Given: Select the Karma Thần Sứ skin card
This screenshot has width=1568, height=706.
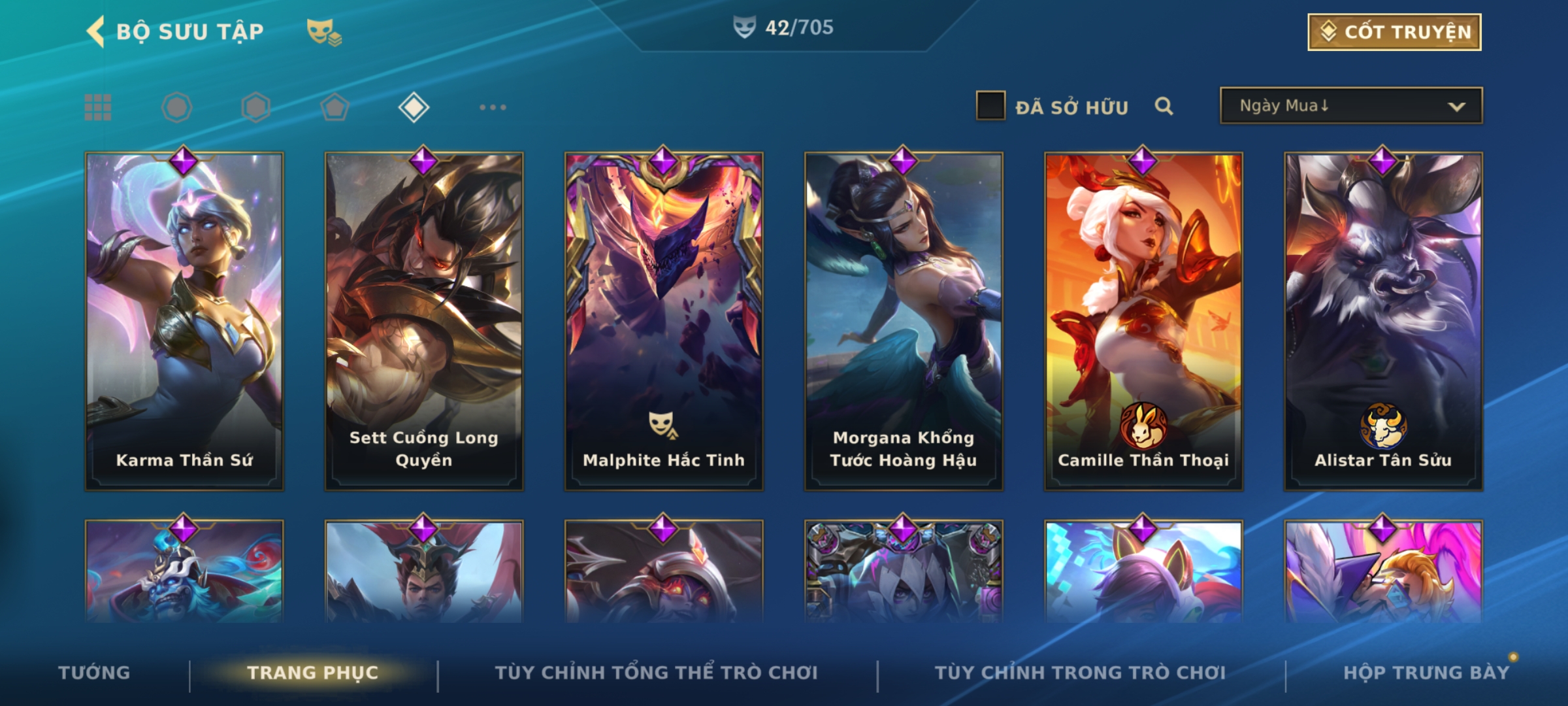Looking at the screenshot, I should click(x=184, y=321).
